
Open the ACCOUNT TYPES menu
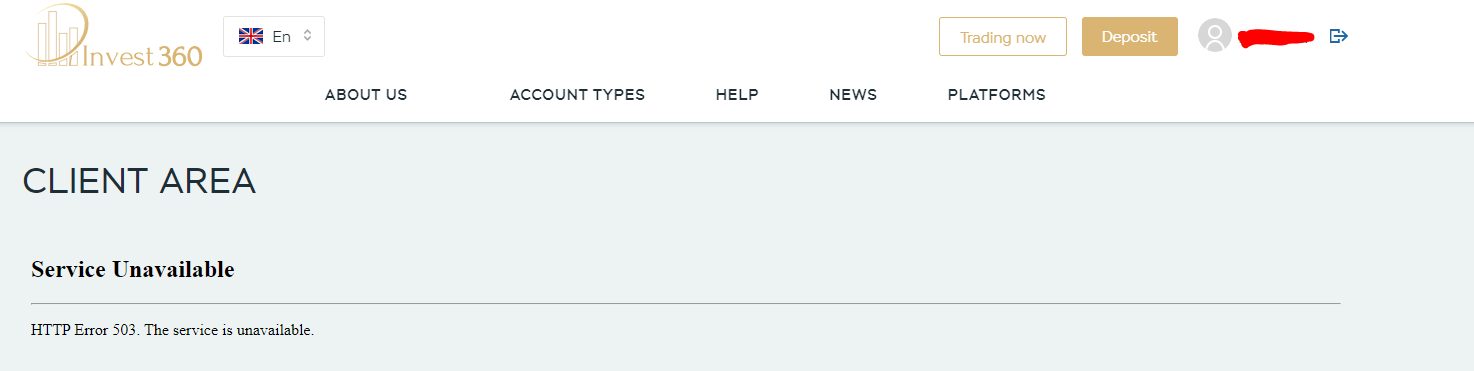point(577,95)
